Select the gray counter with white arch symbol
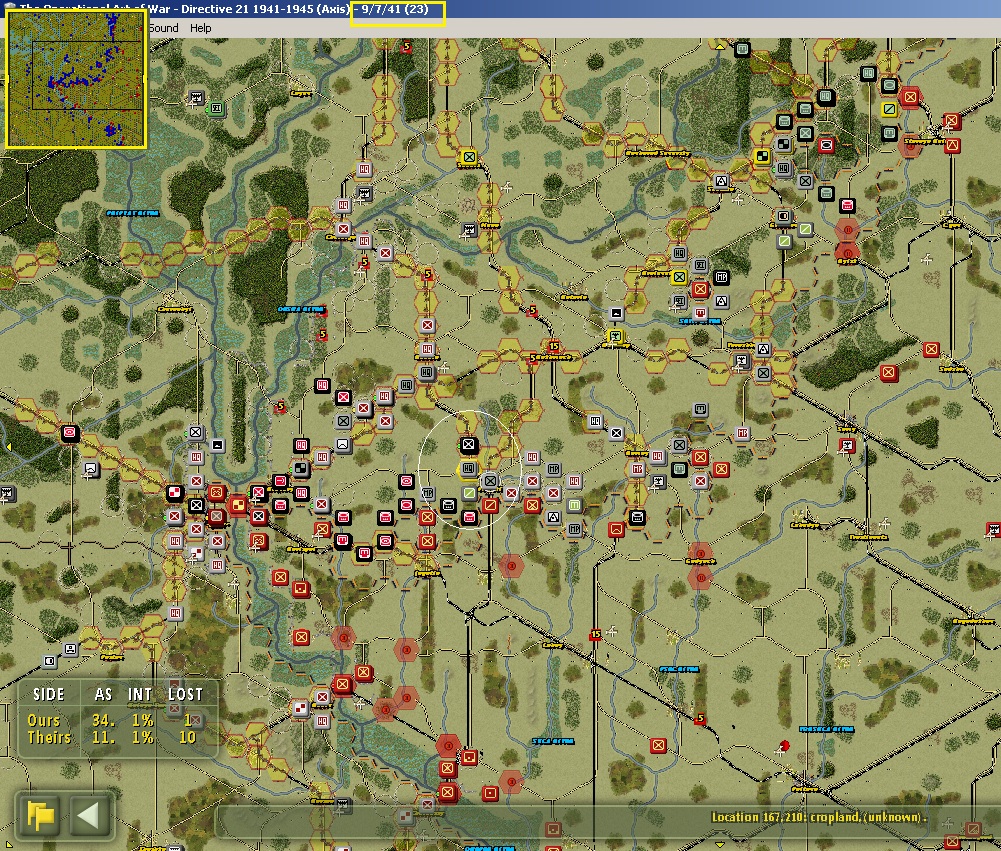Image resolution: width=1001 pixels, height=851 pixels. 343,444
